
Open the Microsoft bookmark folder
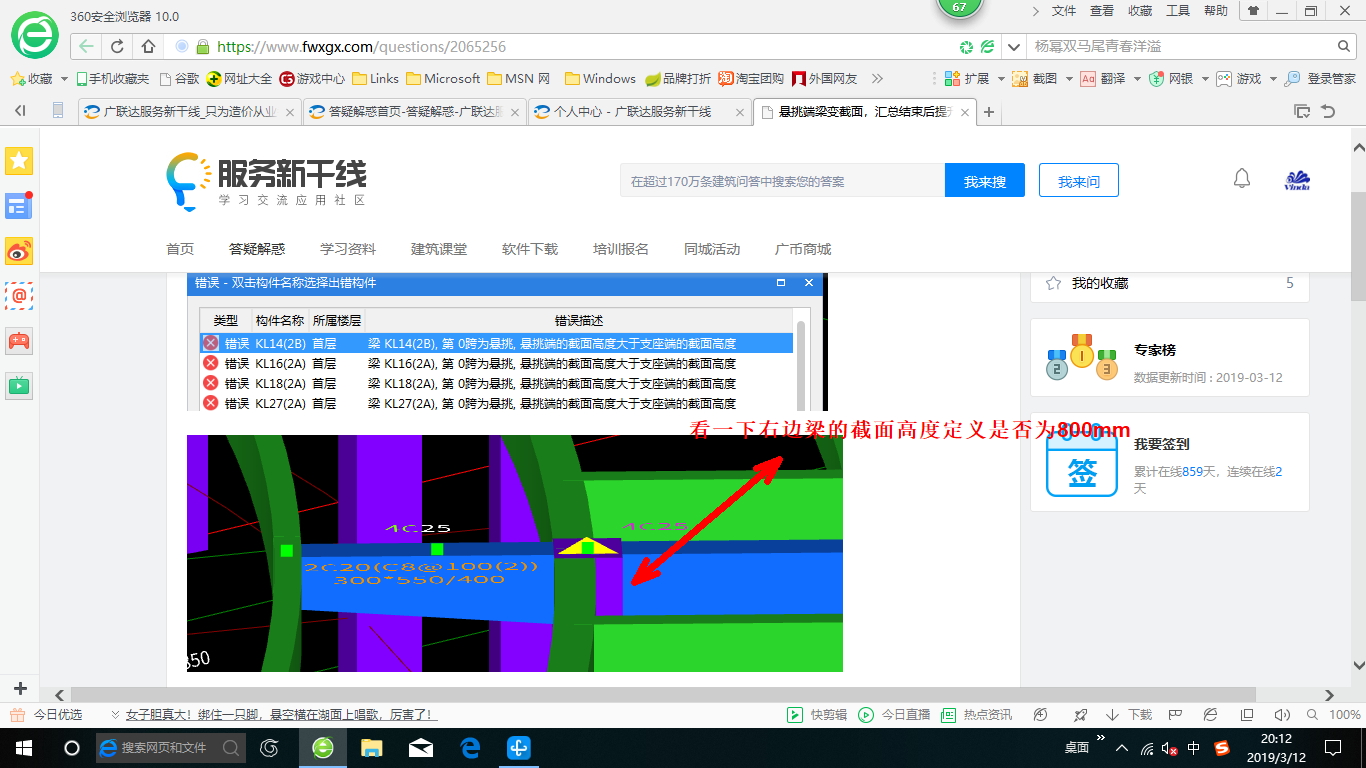443,78
